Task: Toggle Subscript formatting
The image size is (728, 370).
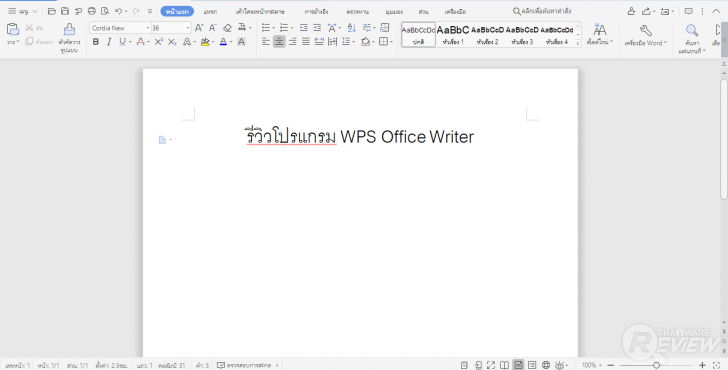Action: point(172,42)
